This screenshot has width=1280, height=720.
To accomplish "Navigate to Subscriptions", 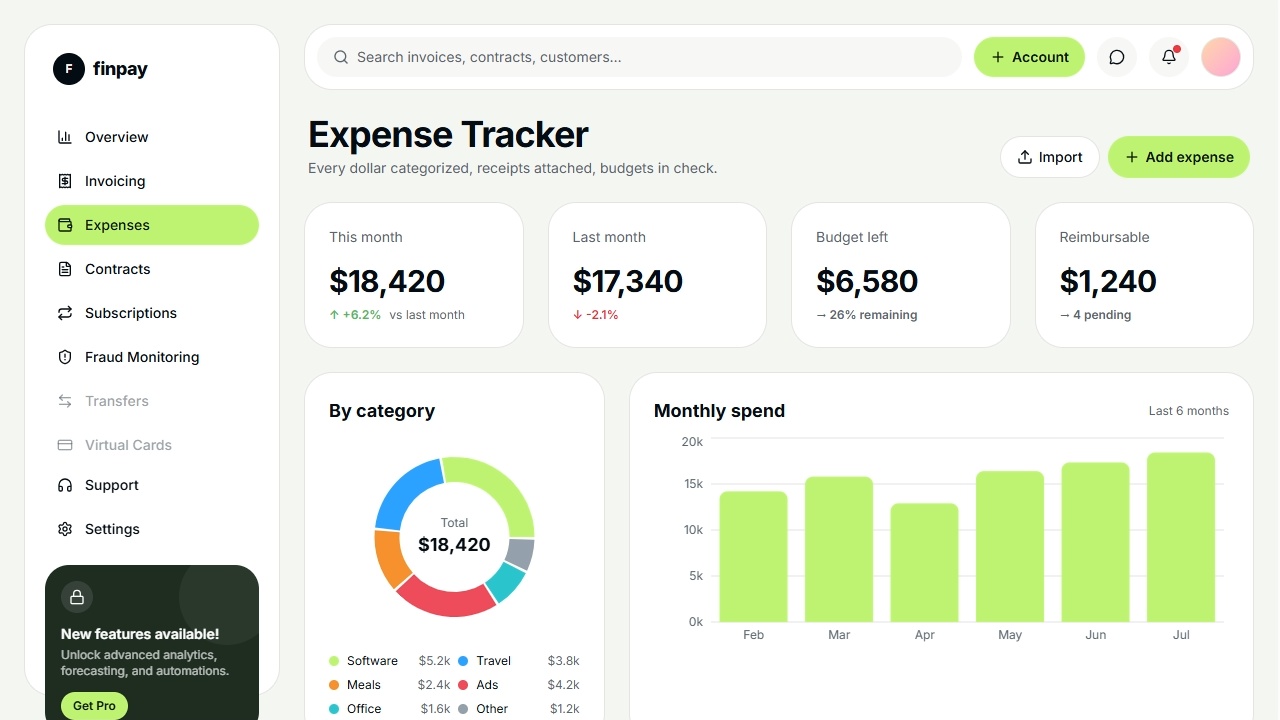I will 152,313.
